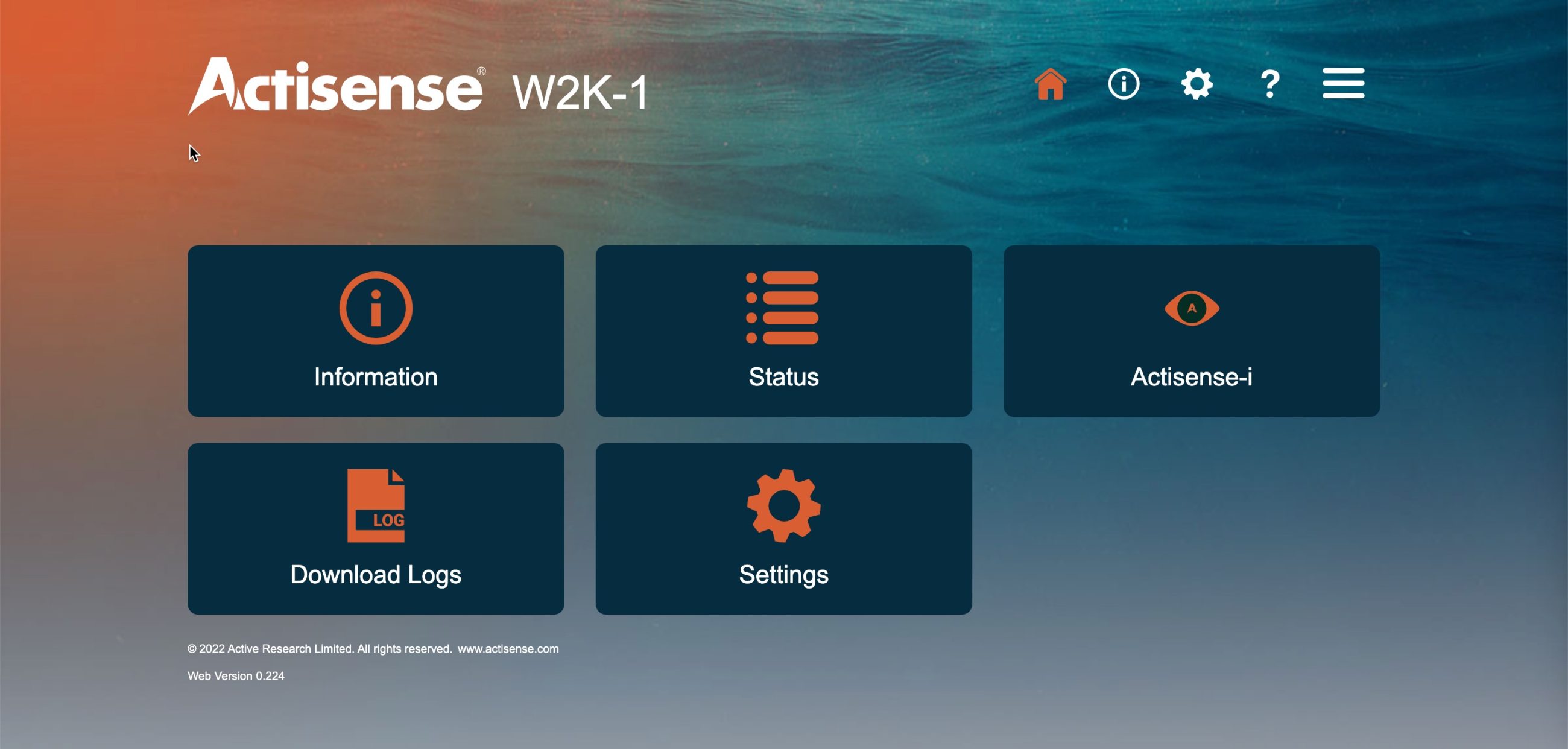Open the Download Logs tile
Screen dimensions: 1568x749
376,529
